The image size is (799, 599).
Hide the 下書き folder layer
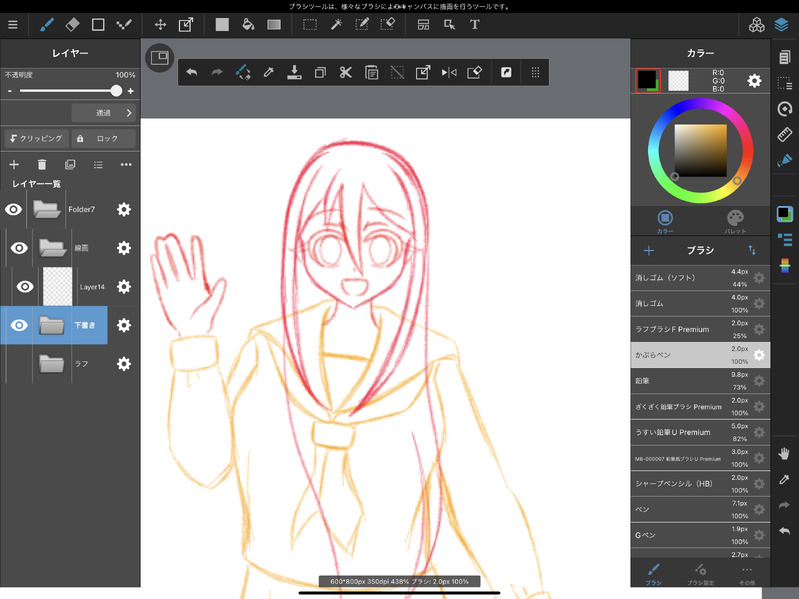point(19,325)
